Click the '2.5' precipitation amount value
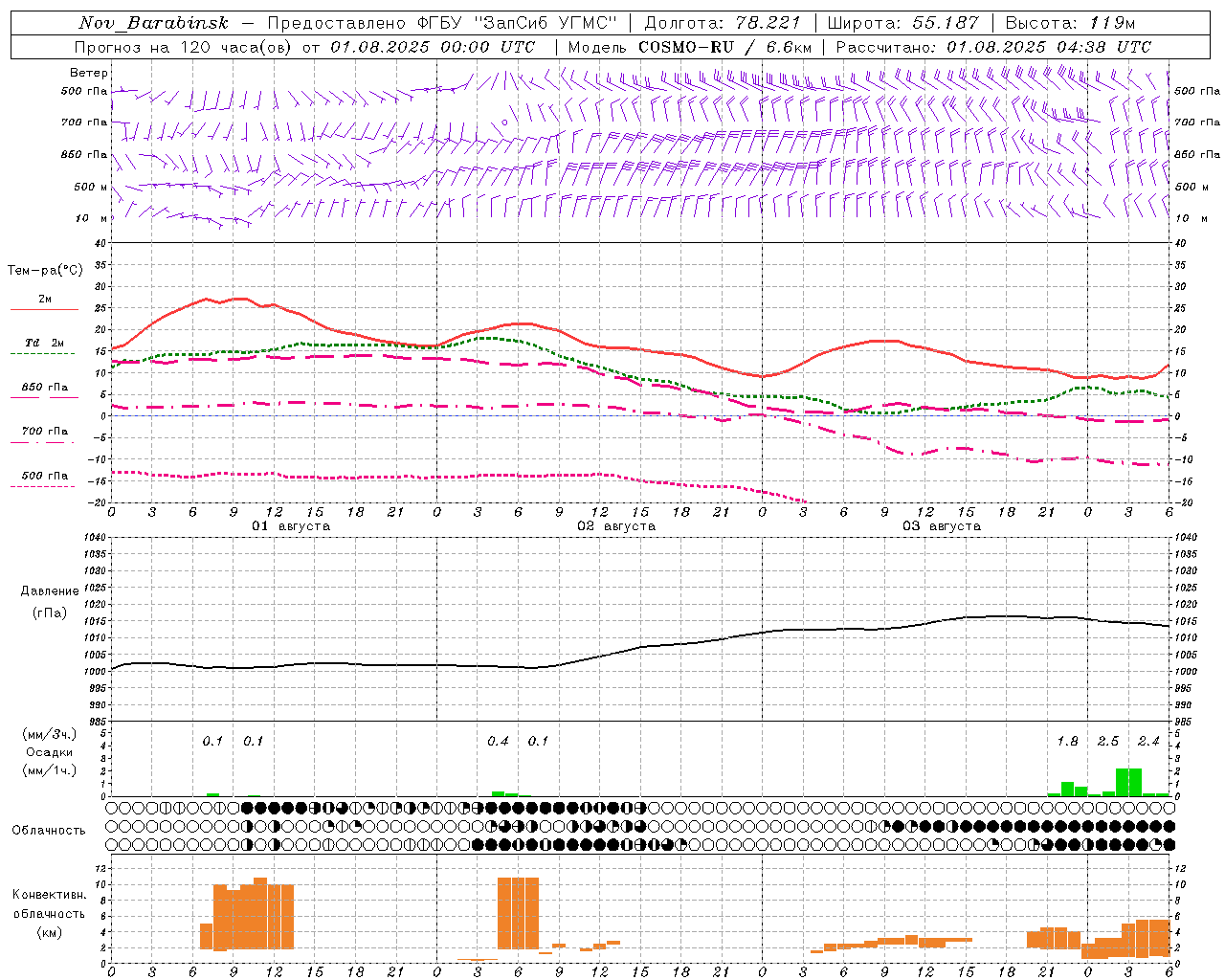This screenshot has width=1225, height=980. coord(1107,741)
